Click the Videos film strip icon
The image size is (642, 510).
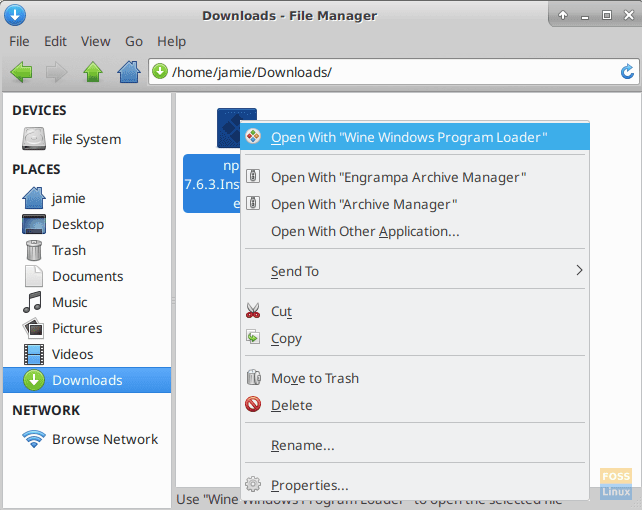pos(34,354)
